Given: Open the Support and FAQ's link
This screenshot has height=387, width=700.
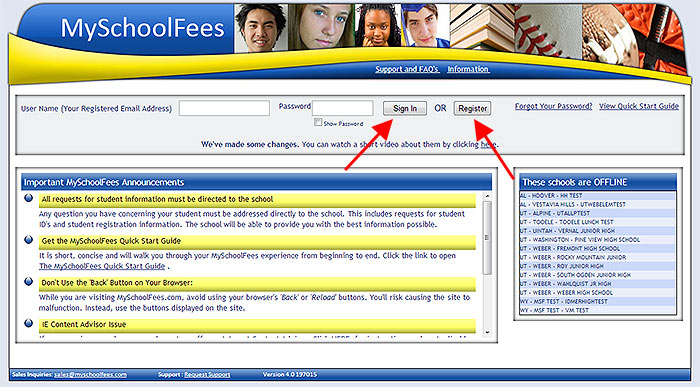Looking at the screenshot, I should pyautogui.click(x=407, y=69).
